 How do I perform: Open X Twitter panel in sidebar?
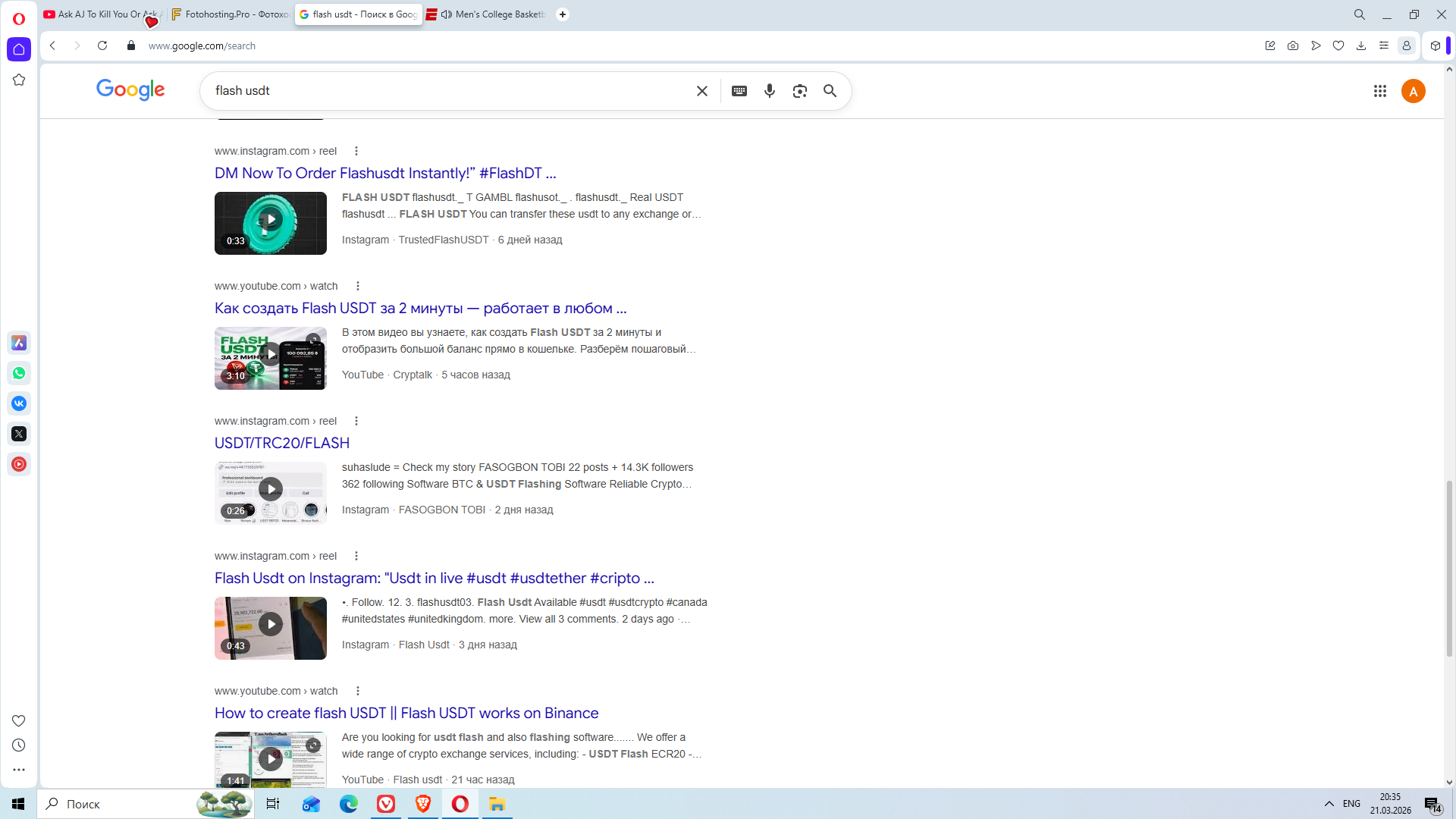point(19,434)
